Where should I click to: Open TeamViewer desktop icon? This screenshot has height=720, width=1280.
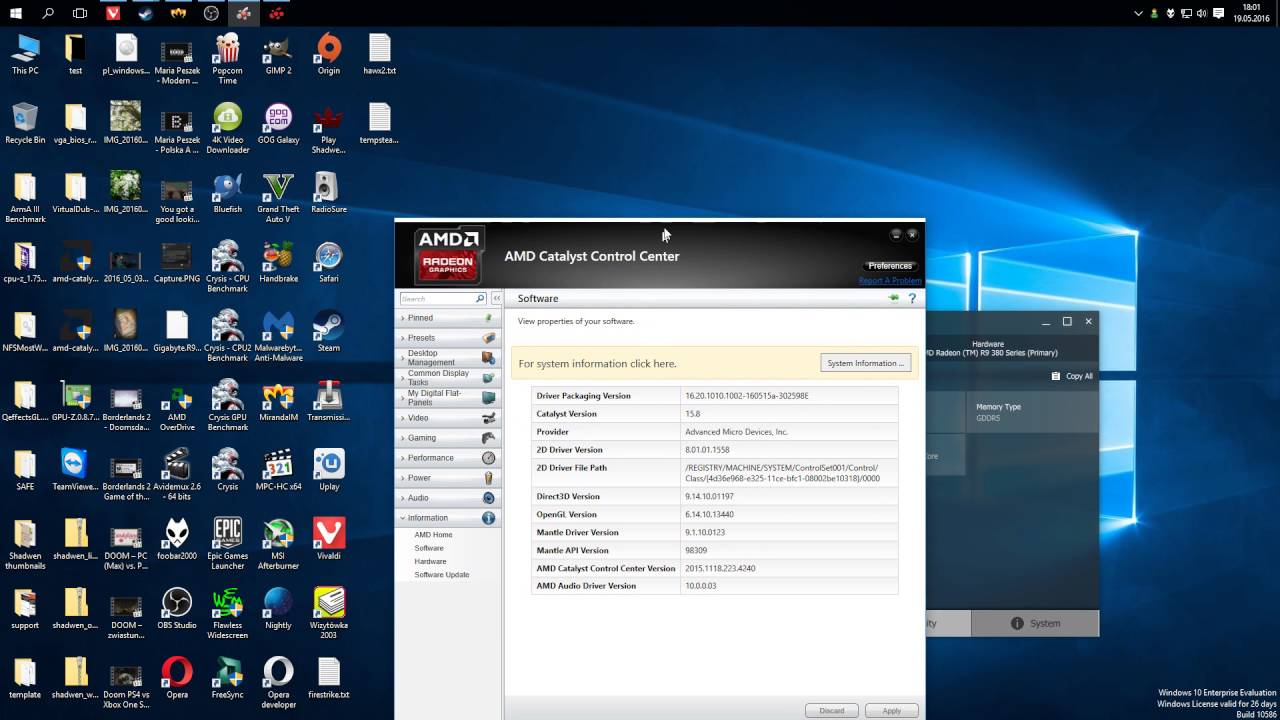pyautogui.click(x=75, y=470)
